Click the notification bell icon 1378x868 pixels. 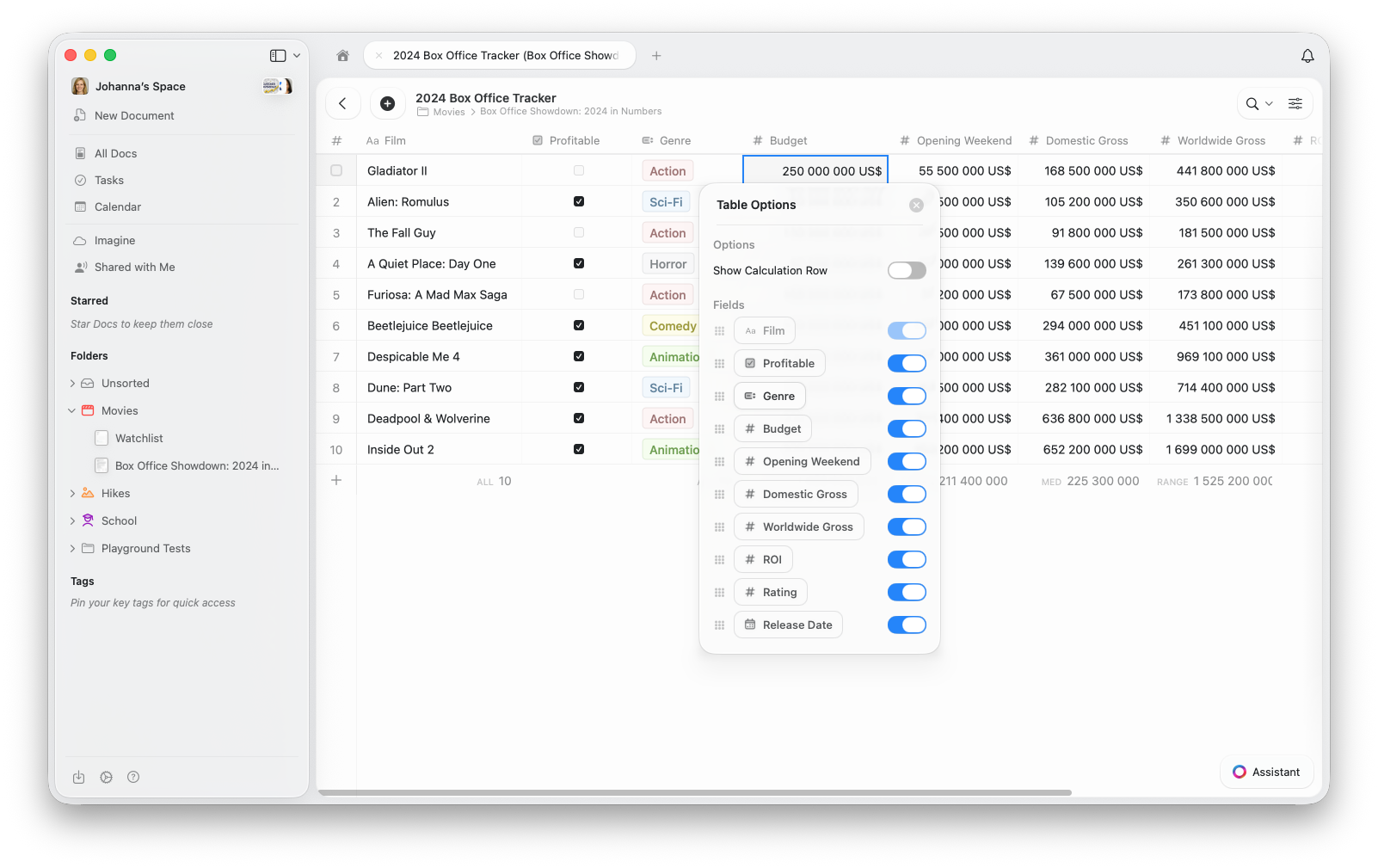click(1307, 55)
